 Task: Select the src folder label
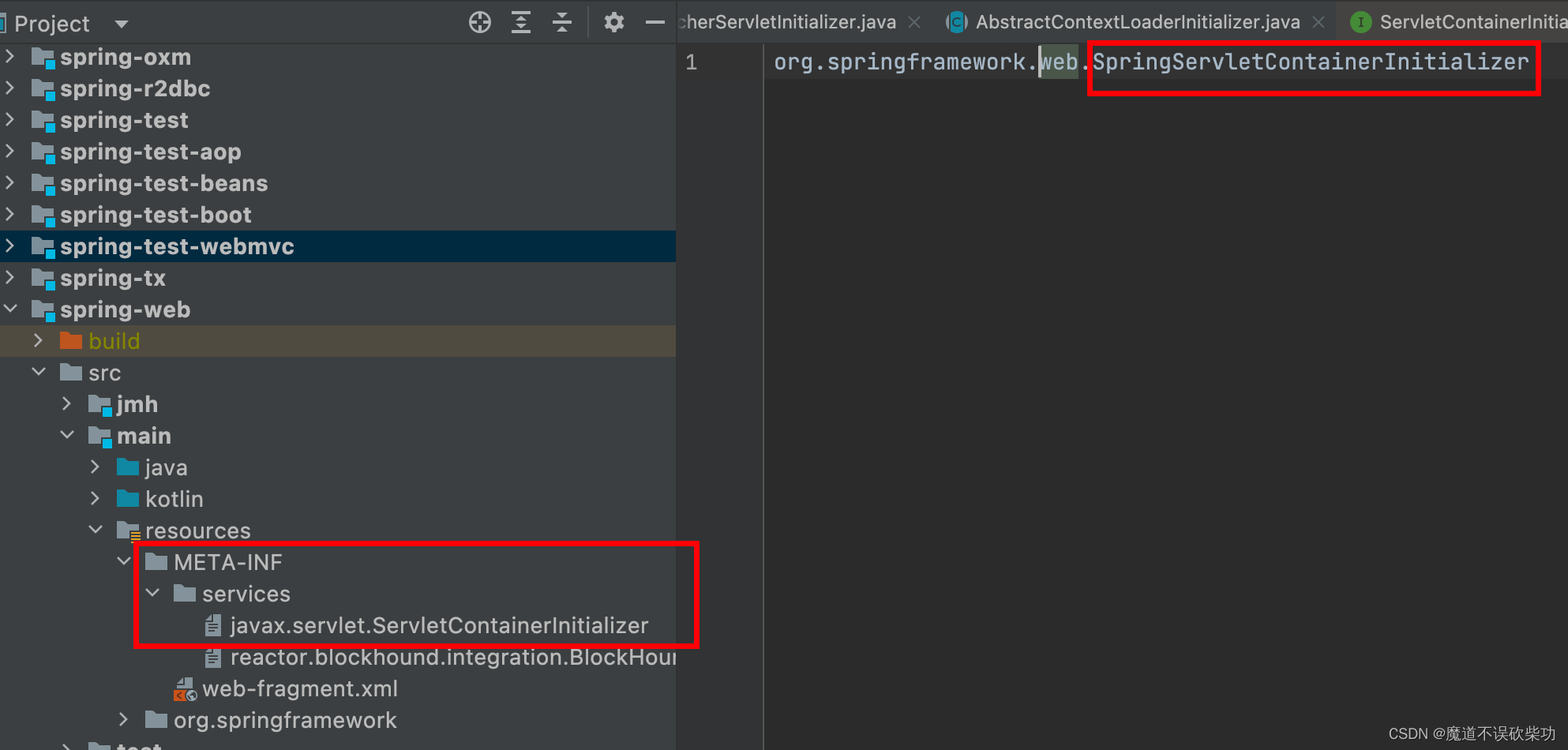[104, 373]
